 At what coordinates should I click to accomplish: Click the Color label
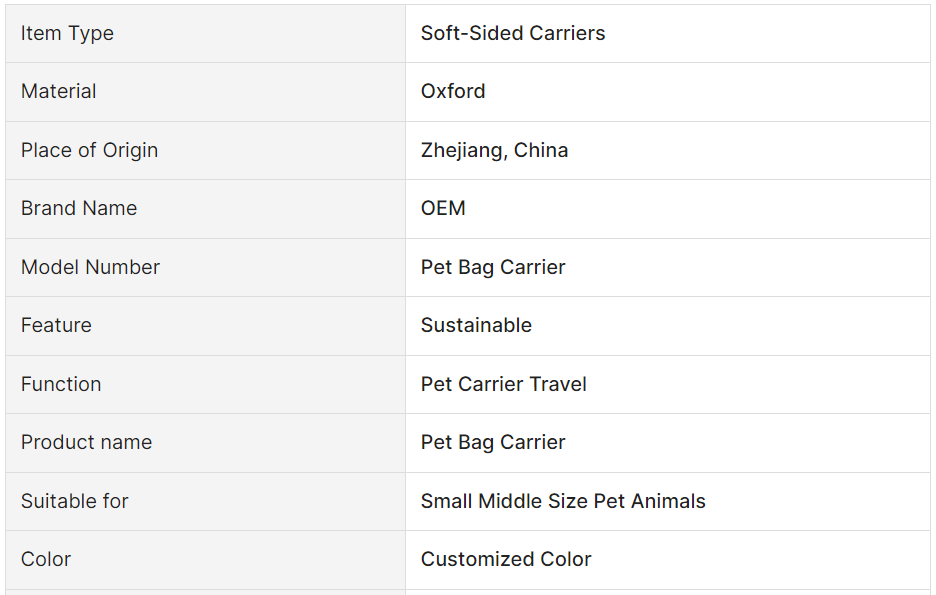pyautogui.click(x=46, y=559)
